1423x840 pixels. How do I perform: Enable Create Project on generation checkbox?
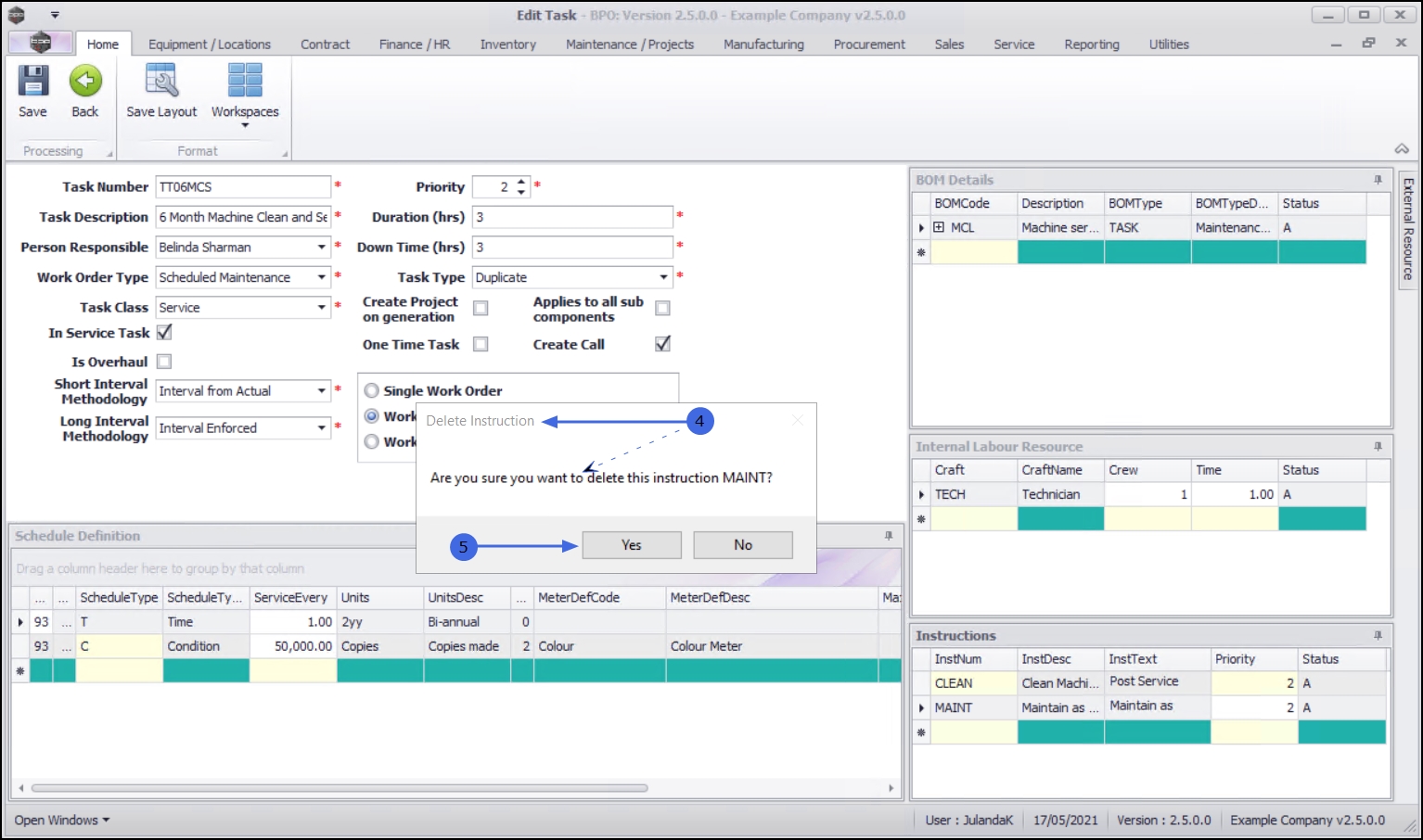tap(481, 308)
